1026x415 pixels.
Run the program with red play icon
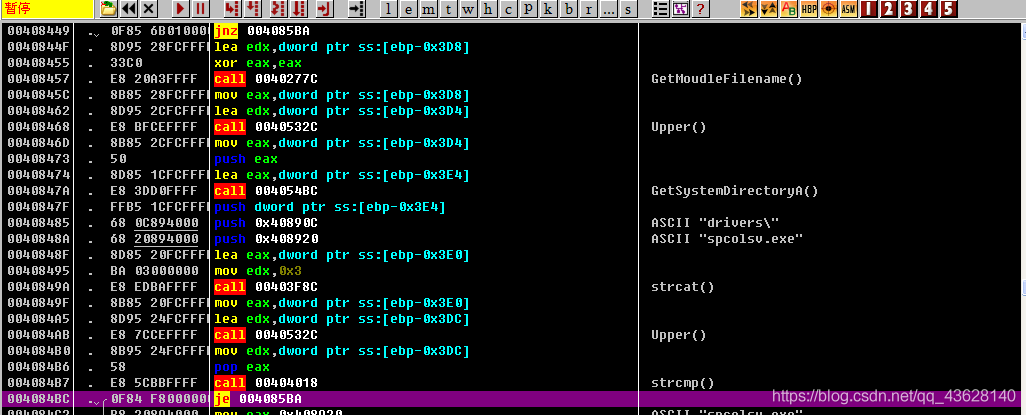180,9
